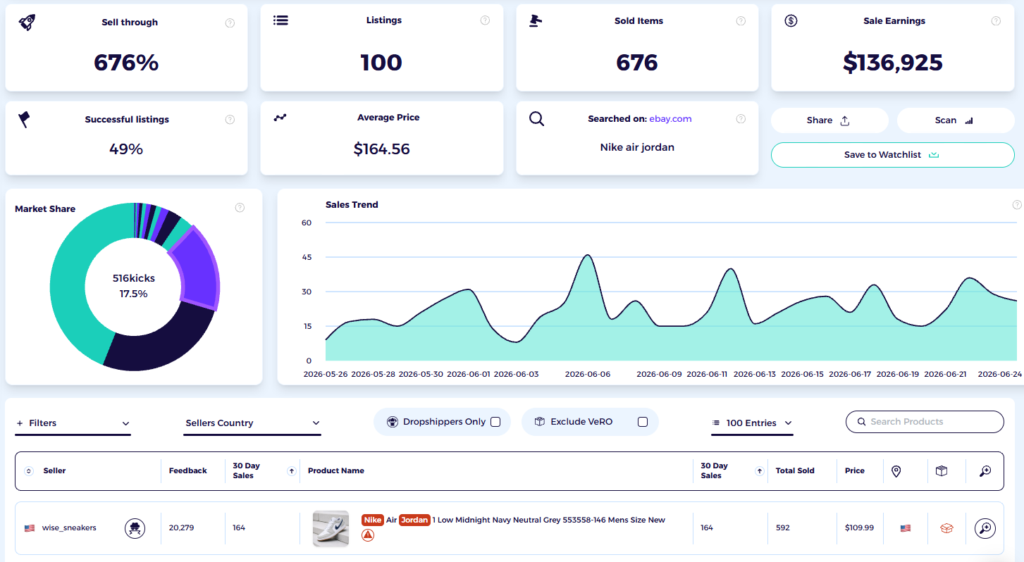
Task: Click the flag icon on Successful listings card
Action: [24, 119]
